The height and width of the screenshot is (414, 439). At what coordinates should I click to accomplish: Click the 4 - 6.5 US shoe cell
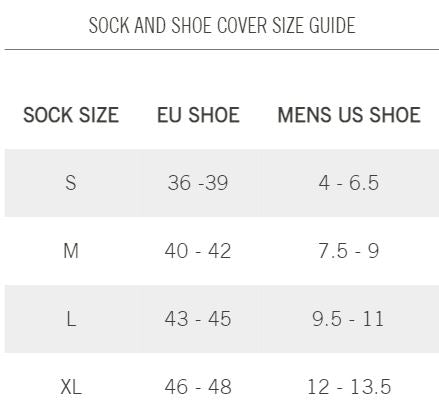tap(349, 183)
